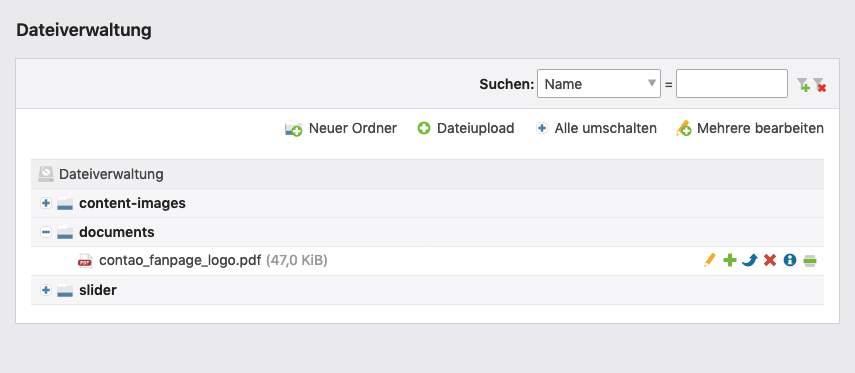Open the contao_fanpage_logo.pdf file name

click(x=180, y=261)
